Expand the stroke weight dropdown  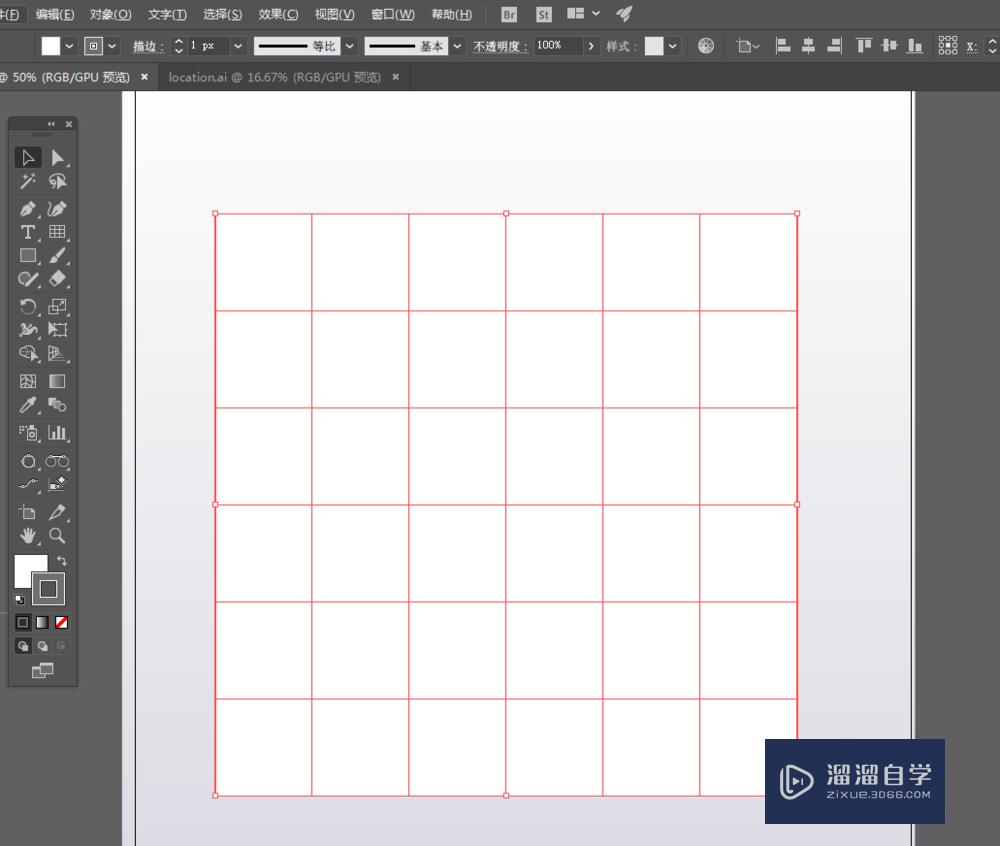[x=238, y=46]
